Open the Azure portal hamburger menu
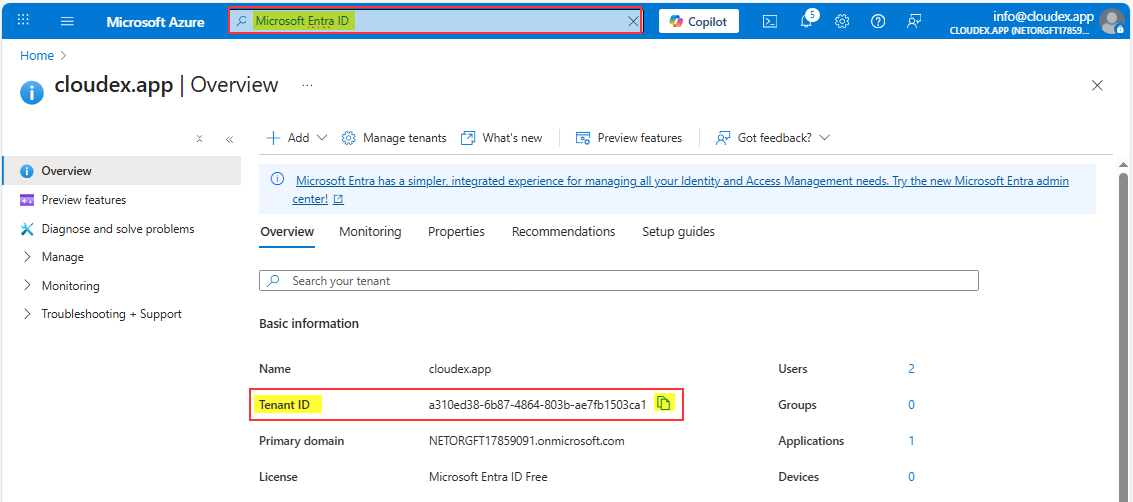This screenshot has width=1133, height=502. point(67,21)
